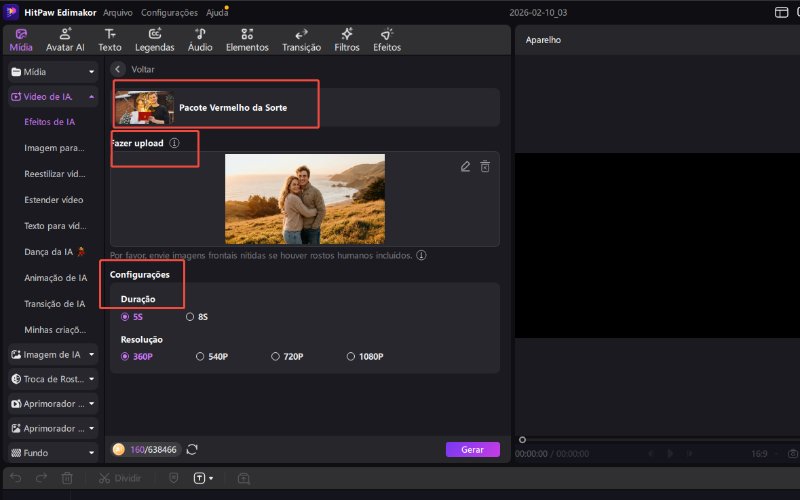The height and width of the screenshot is (500, 800).
Task: Select Minhas criaçõ... in the sidebar
Action: click(55, 330)
